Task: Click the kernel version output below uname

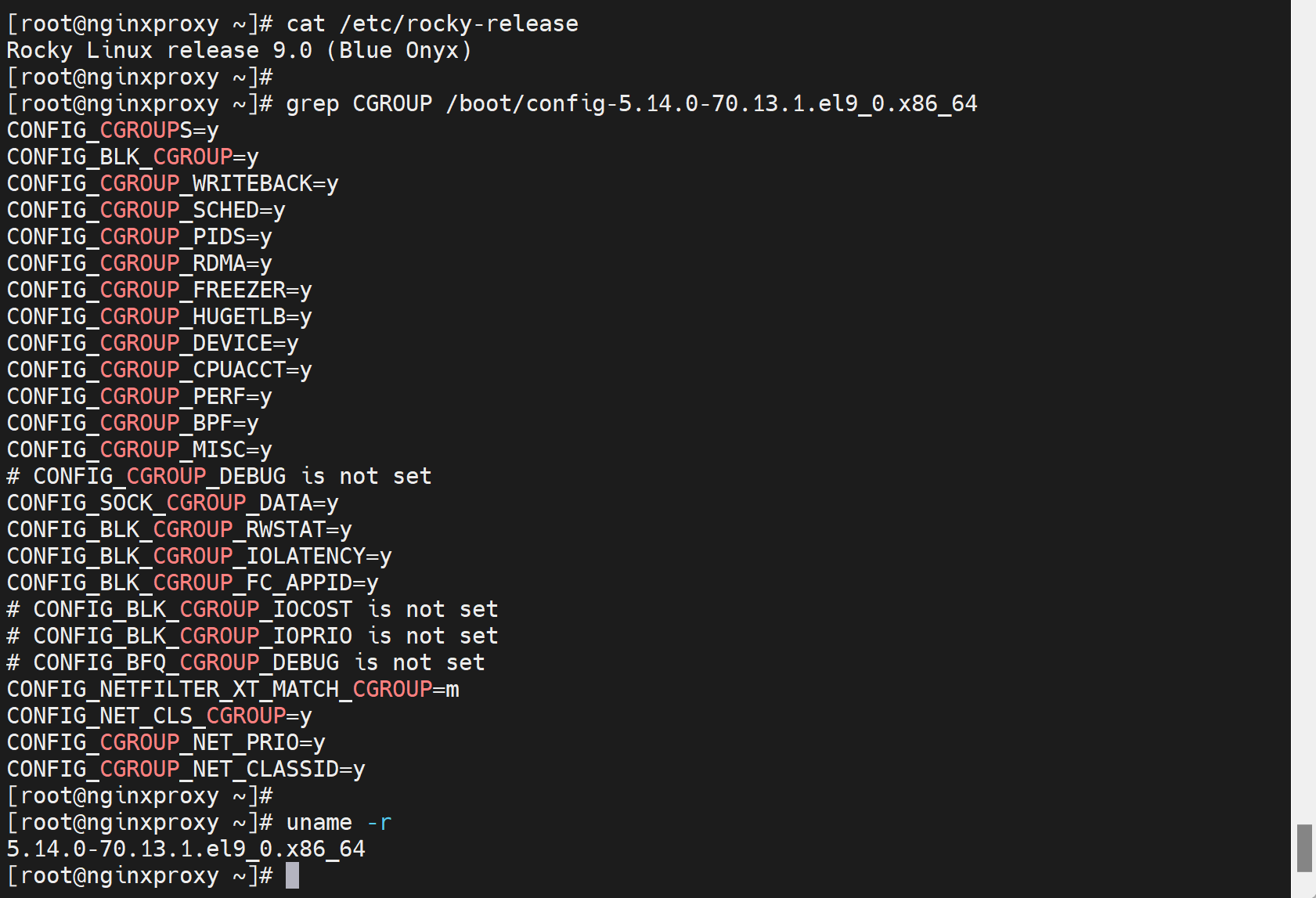Action: click(x=186, y=849)
